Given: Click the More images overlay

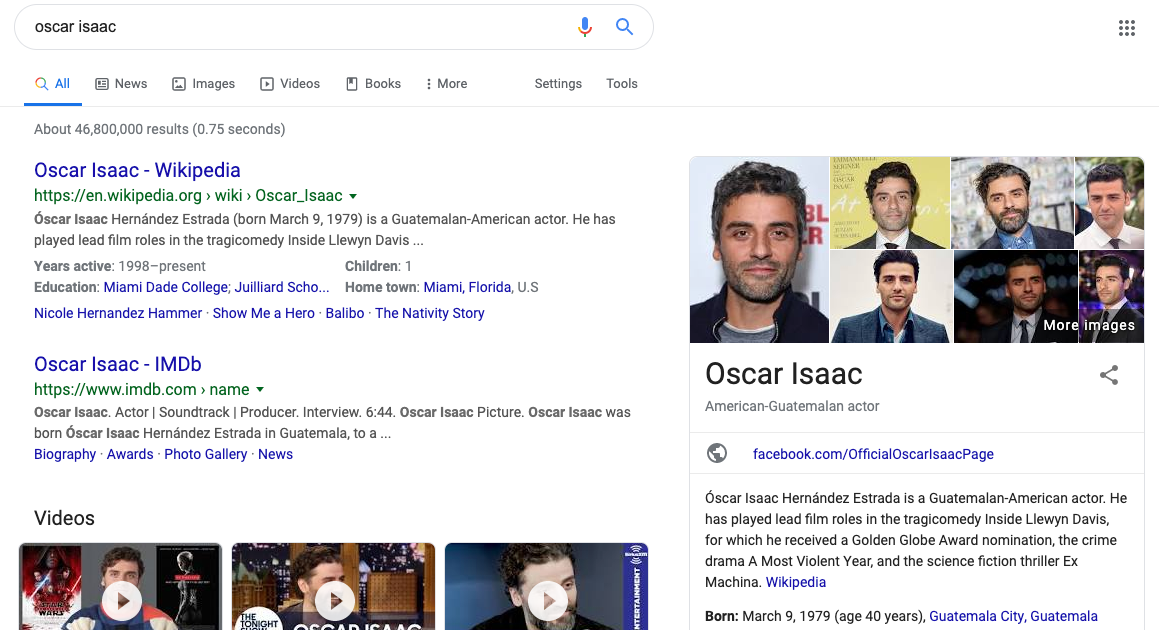Looking at the screenshot, I should pos(1089,325).
